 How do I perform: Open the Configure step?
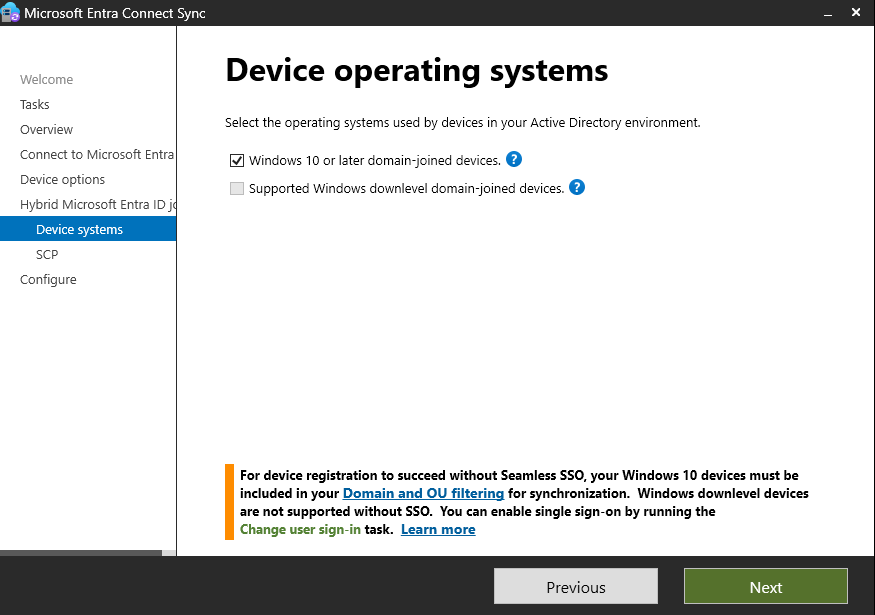(x=48, y=280)
